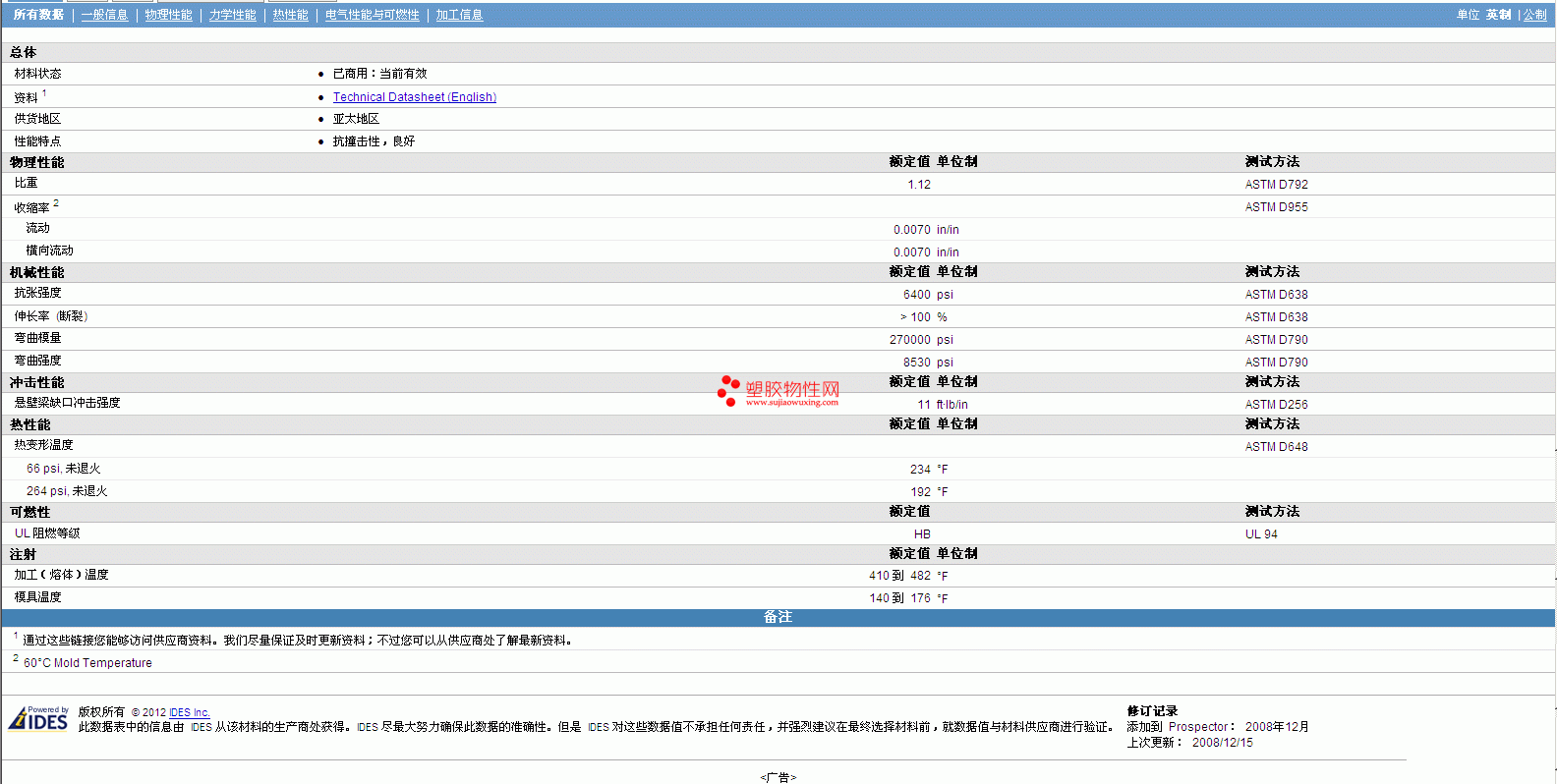Select the 弯曲模量 value 270000 psi
The width and height of the screenshot is (1557, 784).
[x=921, y=340]
